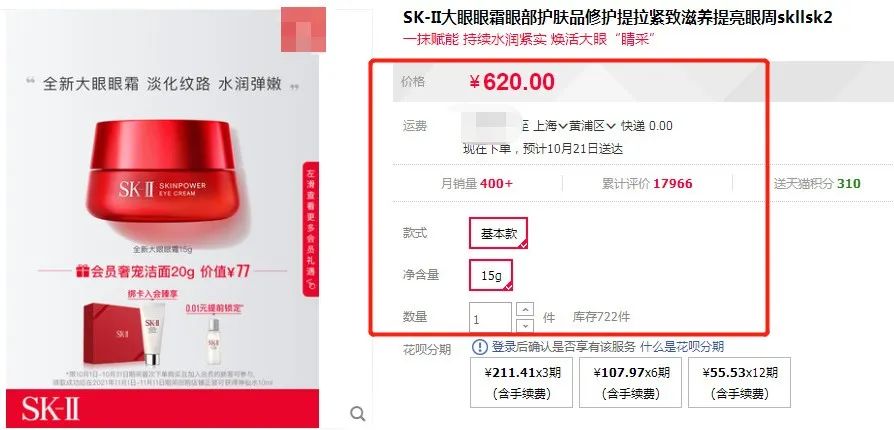This screenshot has width=894, height=430.
Task: Open the 什么是花呗分期 link
Action: tap(682, 346)
